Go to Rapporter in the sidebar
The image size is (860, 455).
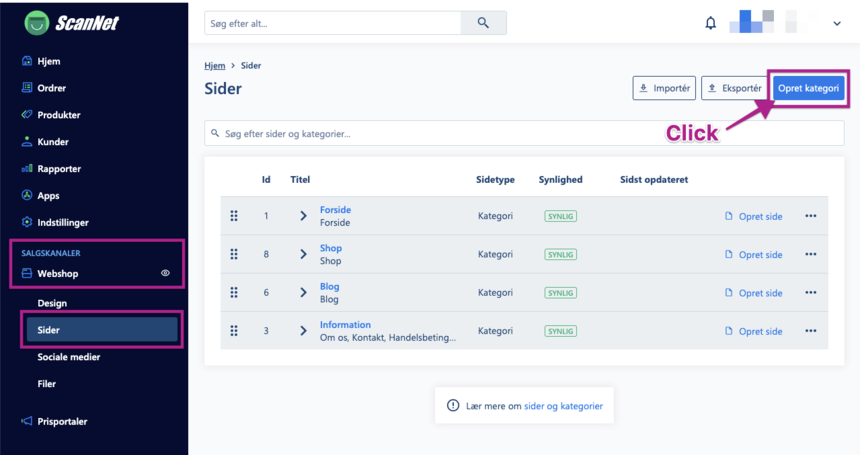point(58,169)
